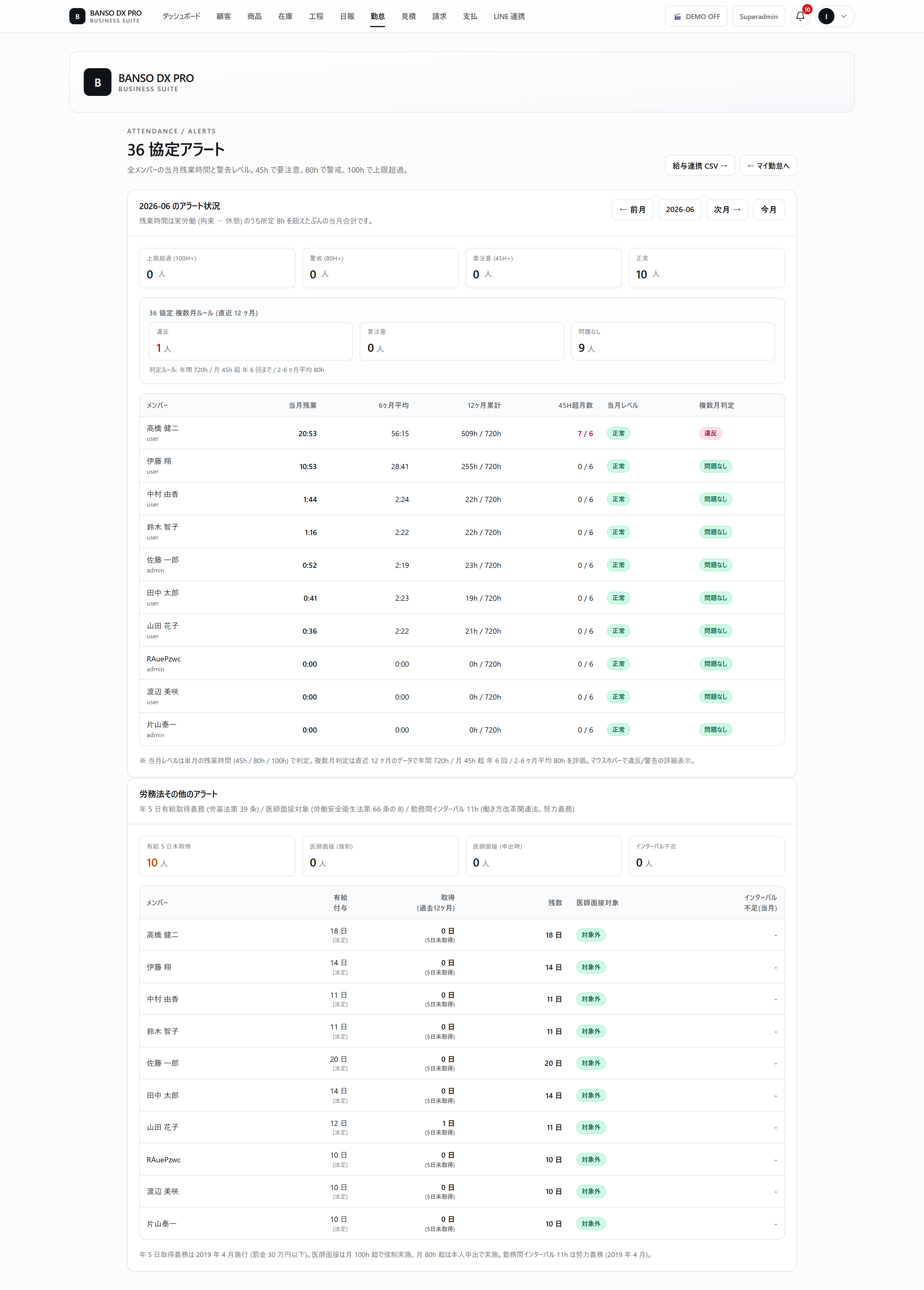Toggle the DEMO OFF switch
The image size is (924, 1290).
click(x=696, y=16)
